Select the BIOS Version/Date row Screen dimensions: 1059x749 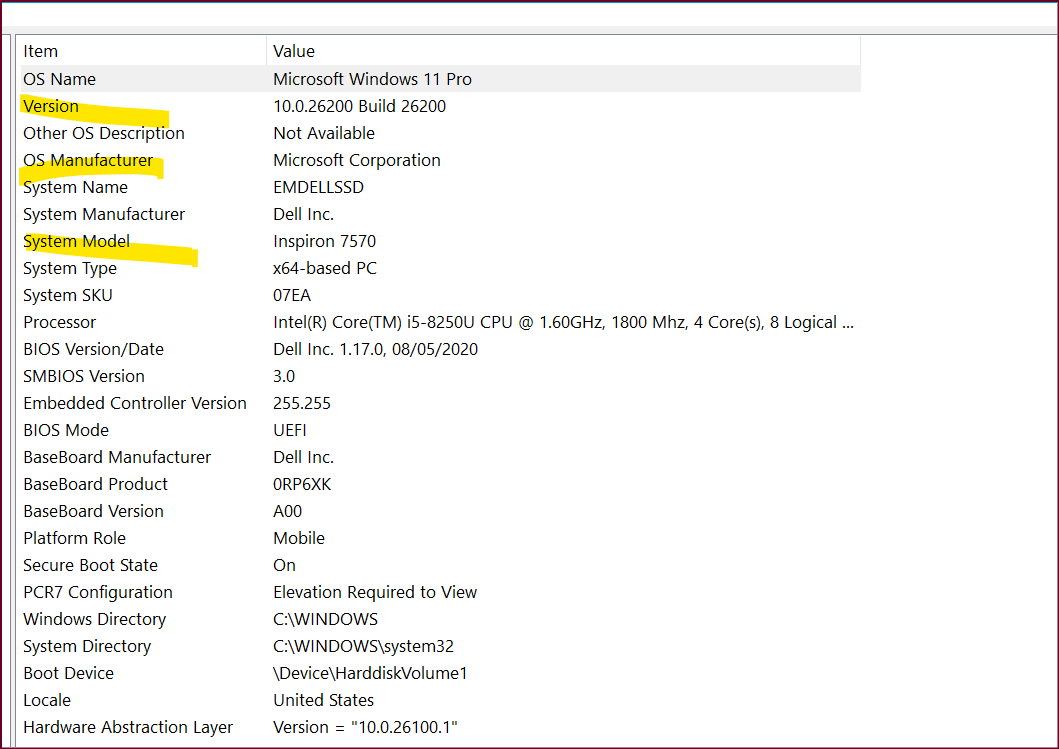click(440, 349)
